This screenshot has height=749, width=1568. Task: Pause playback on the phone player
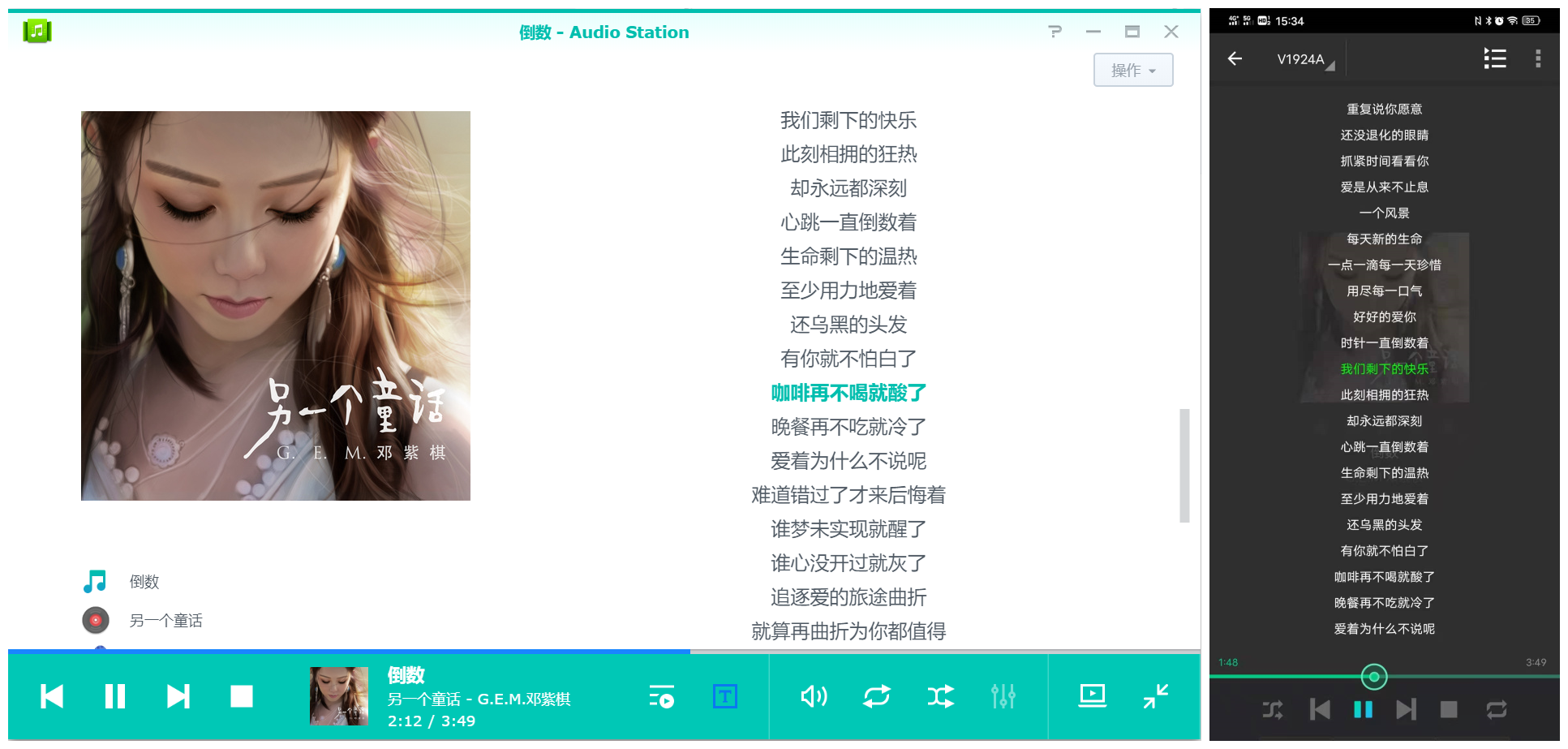coord(1364,710)
